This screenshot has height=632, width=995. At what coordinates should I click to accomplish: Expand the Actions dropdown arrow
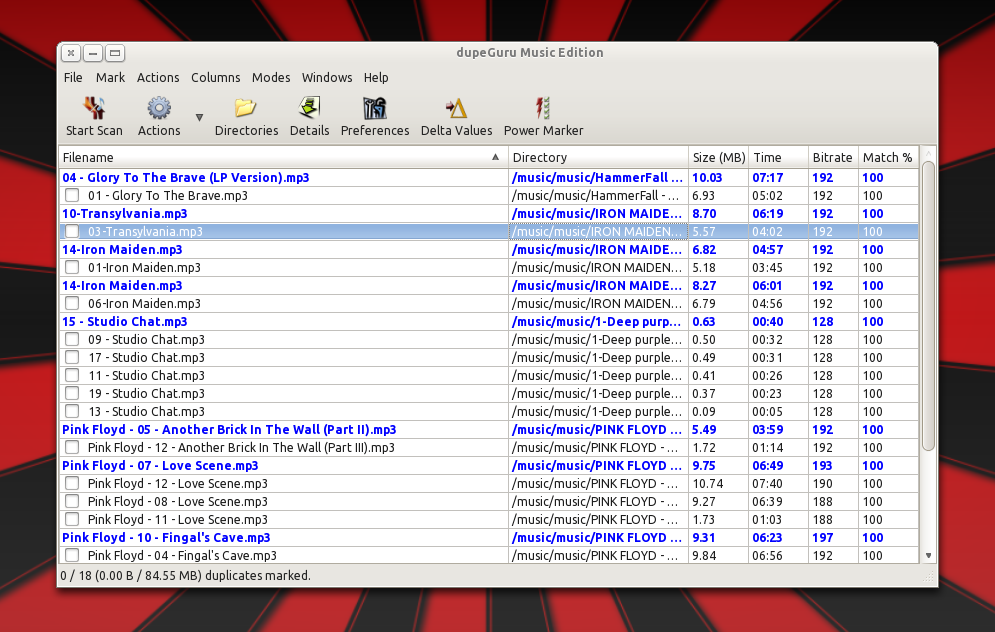199,117
